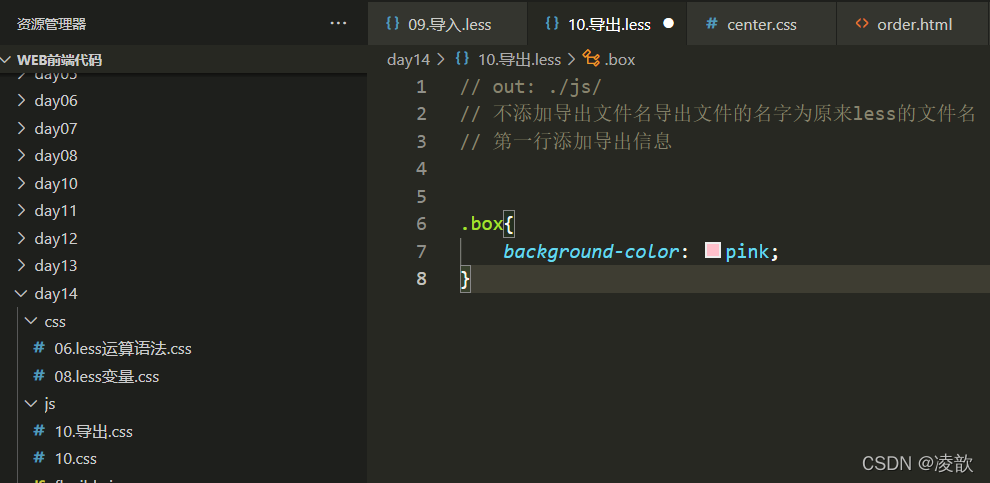Click the 资源管理器 panel title

coord(52,24)
